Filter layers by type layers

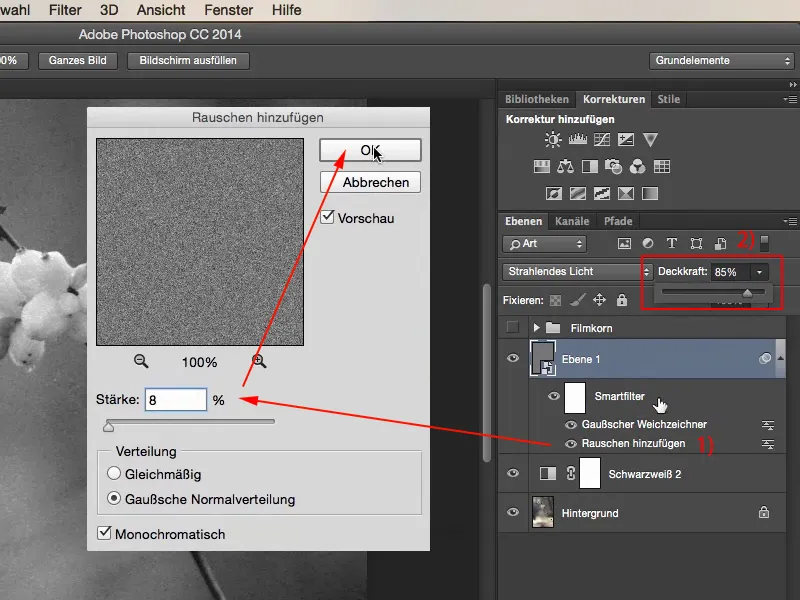point(672,243)
